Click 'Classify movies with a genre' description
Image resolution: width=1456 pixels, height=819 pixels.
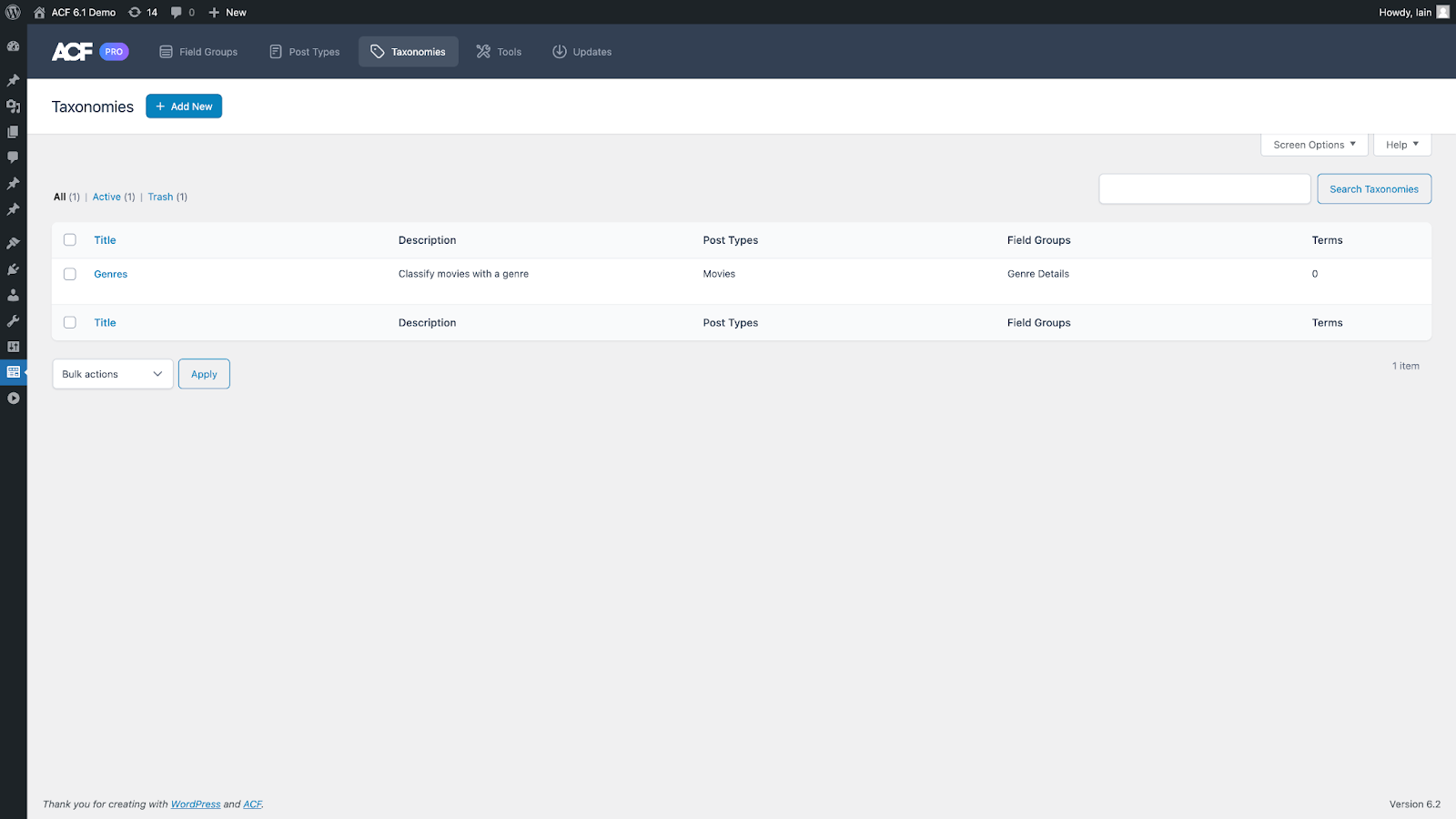point(463,274)
